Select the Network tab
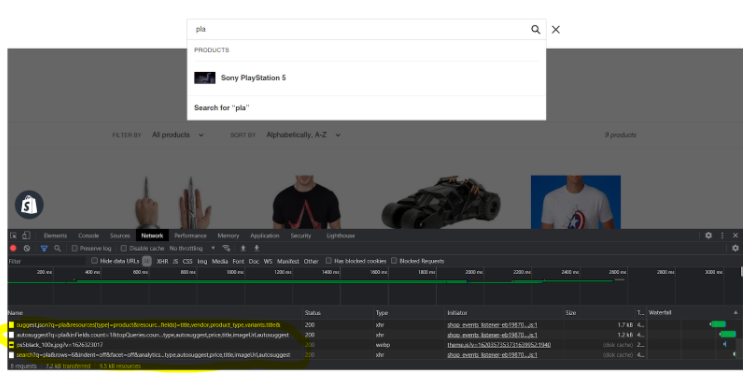The image size is (751, 381). tap(152, 236)
